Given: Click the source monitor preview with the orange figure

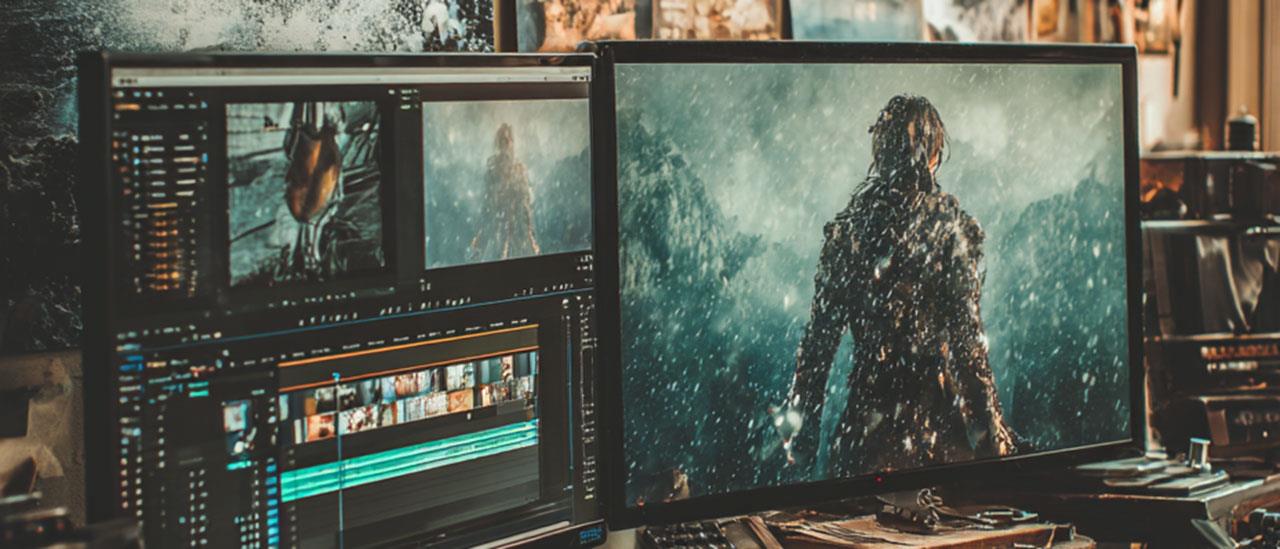Looking at the screenshot, I should [x=304, y=190].
